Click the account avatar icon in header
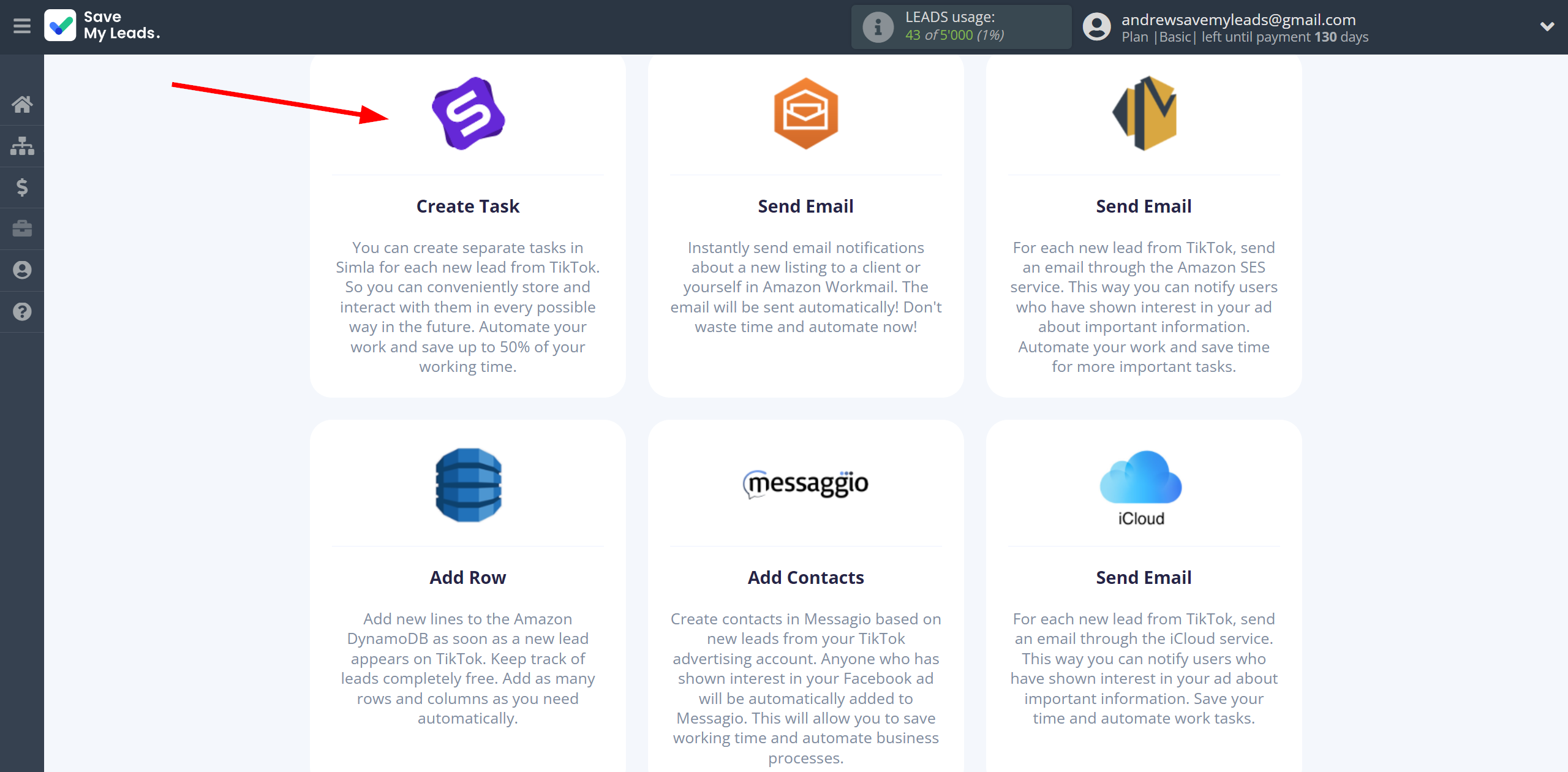The height and width of the screenshot is (772, 1568). 1096,27
